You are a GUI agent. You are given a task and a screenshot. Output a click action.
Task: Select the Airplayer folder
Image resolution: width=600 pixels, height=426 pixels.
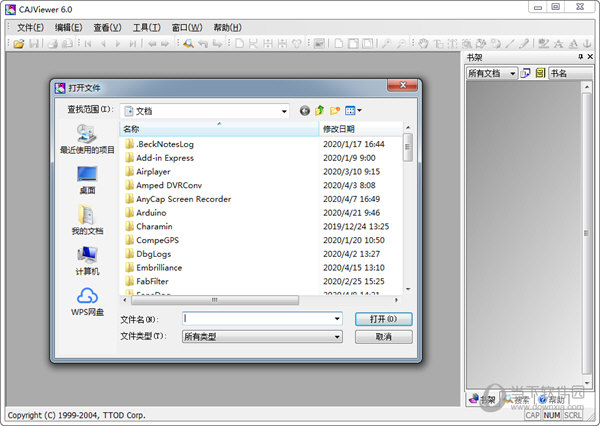[x=148, y=172]
